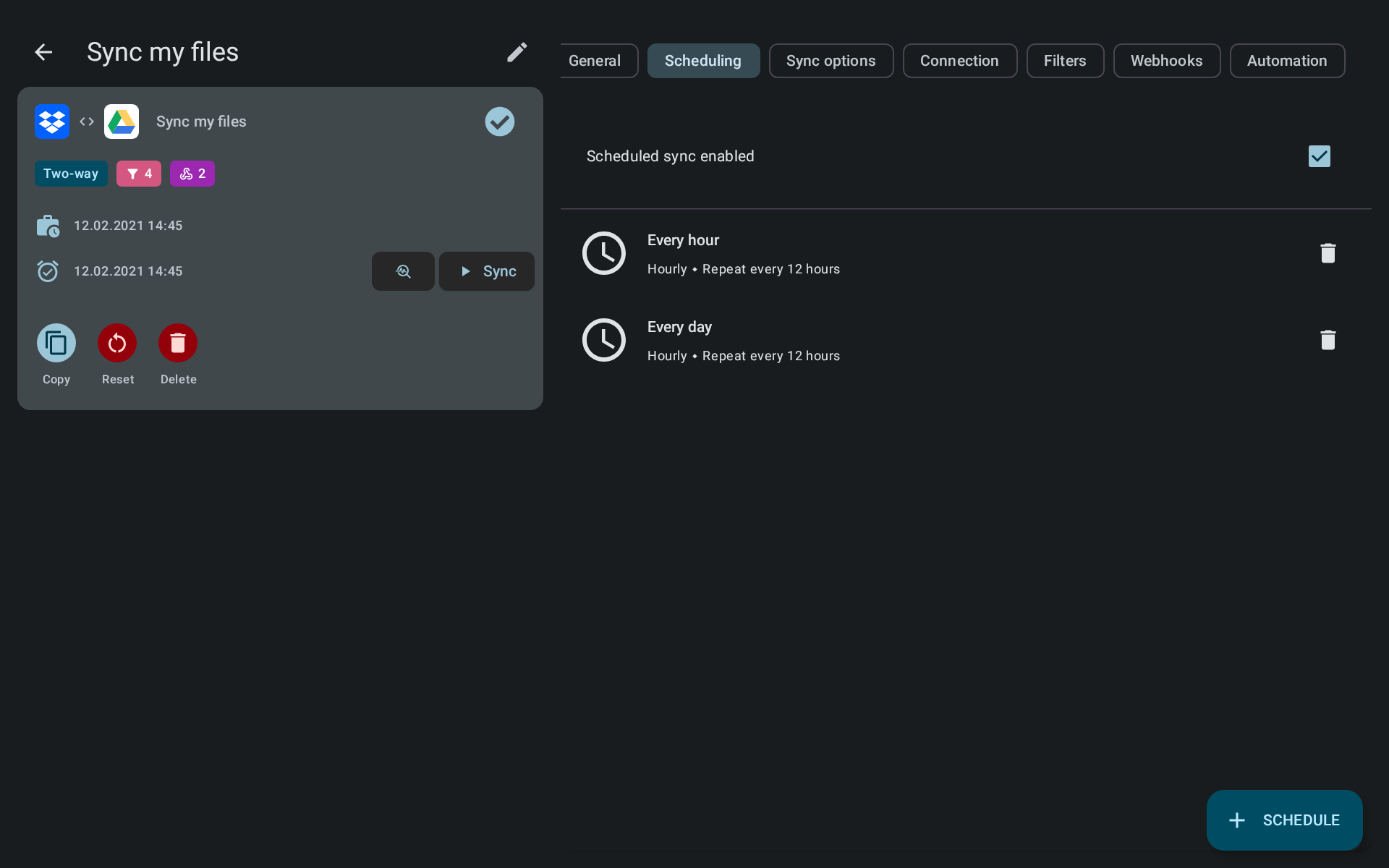Click the blue checkmark status icon
This screenshot has width=1389, height=868.
[x=500, y=122]
